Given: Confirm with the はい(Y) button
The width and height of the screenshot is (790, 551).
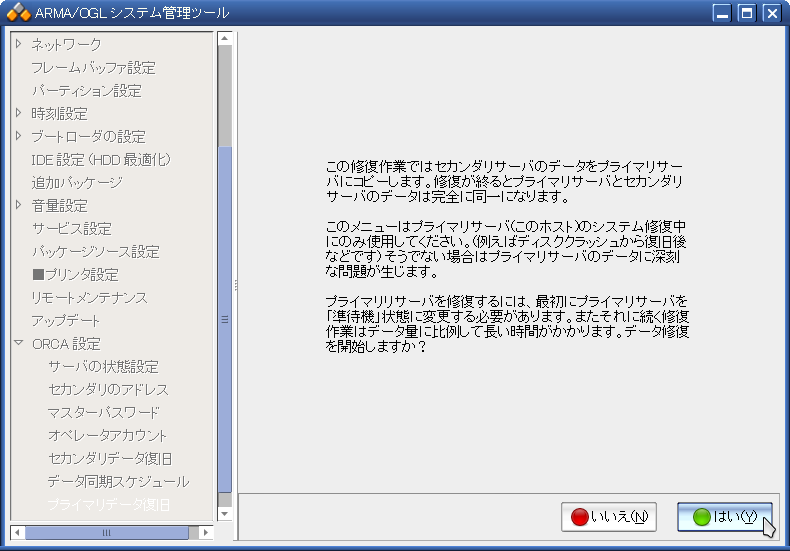Looking at the screenshot, I should click(x=724, y=517).
